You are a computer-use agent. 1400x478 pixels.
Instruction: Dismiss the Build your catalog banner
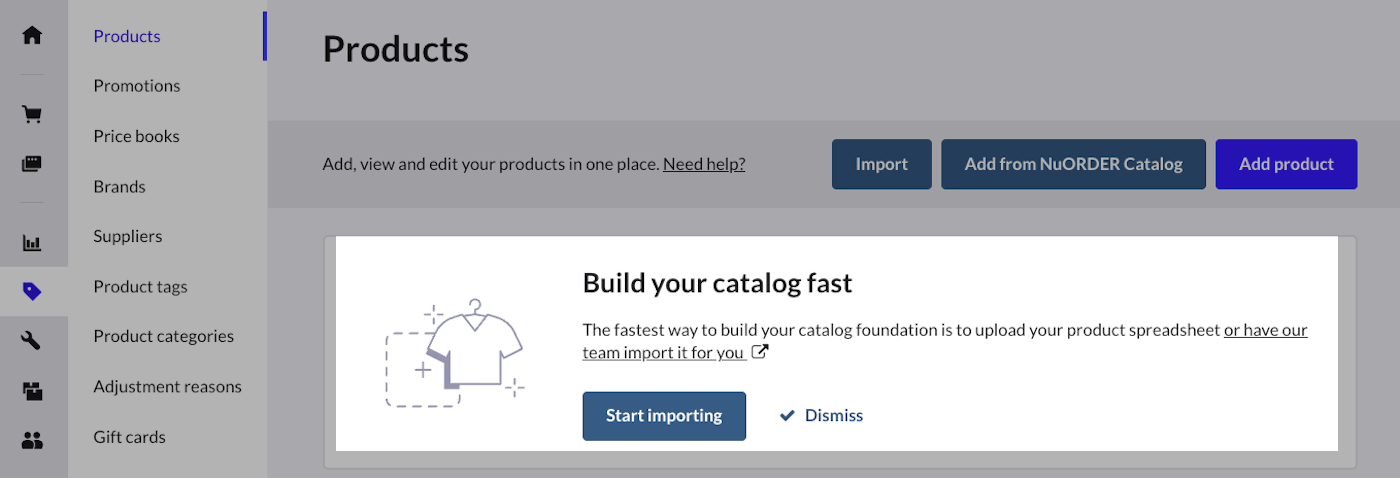pos(822,416)
